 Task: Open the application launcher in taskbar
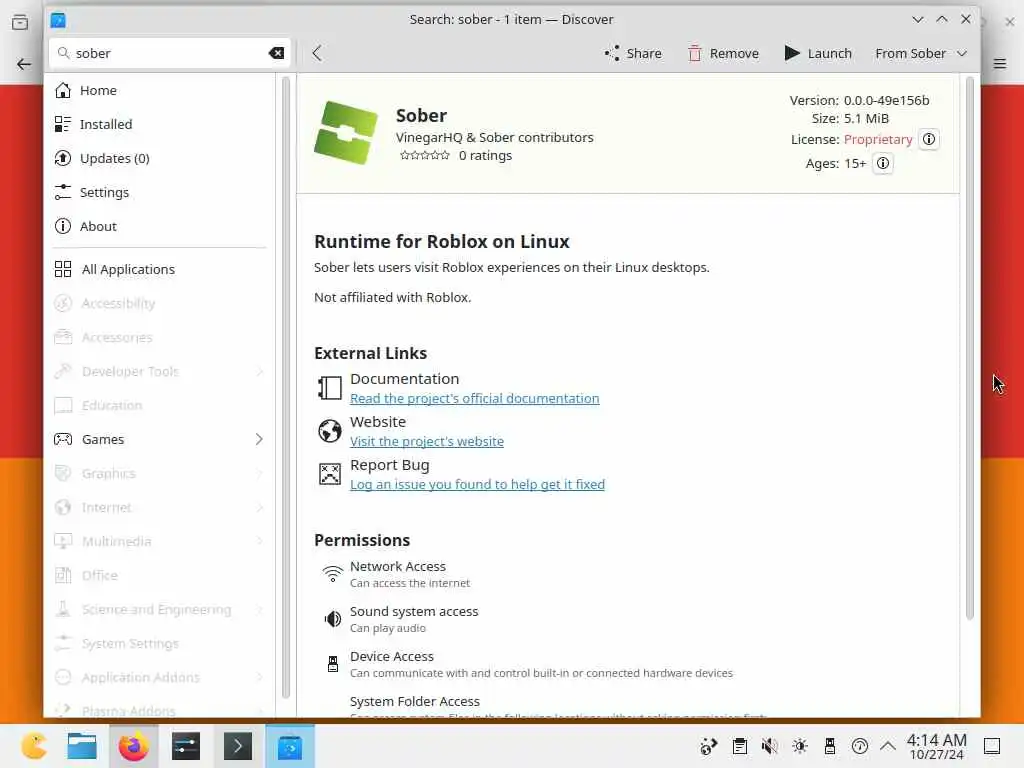[x=34, y=746]
